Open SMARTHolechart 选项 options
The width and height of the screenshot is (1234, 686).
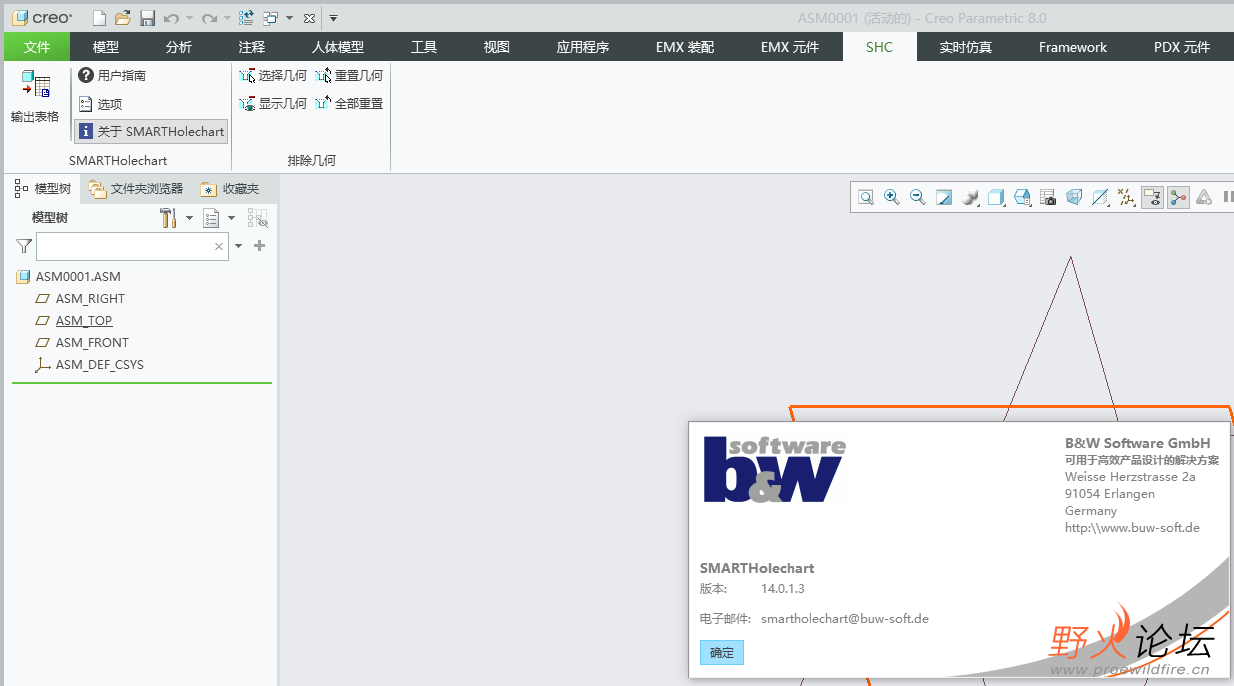coord(100,103)
